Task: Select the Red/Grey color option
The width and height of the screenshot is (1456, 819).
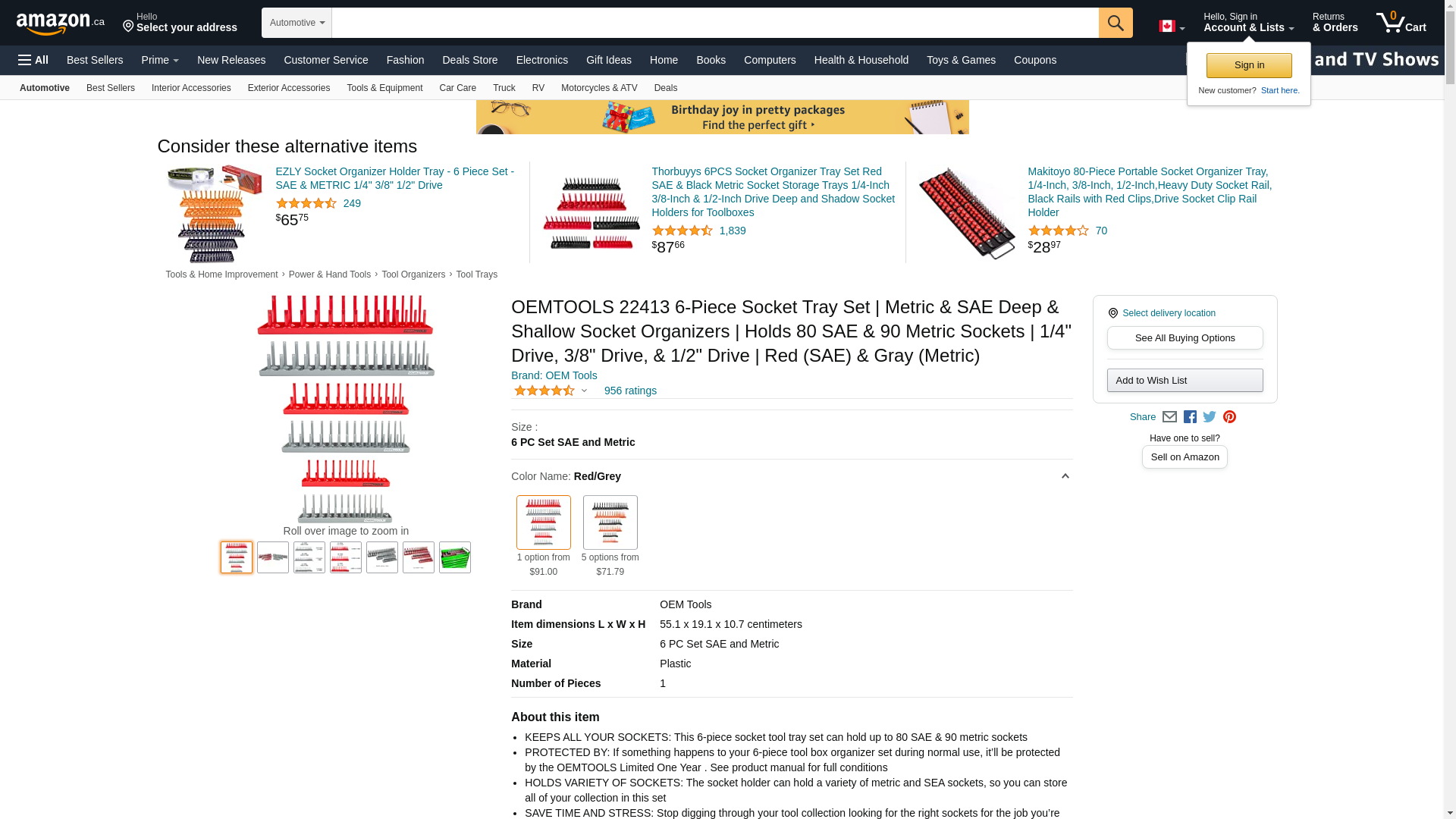Action: pyautogui.click(x=544, y=522)
